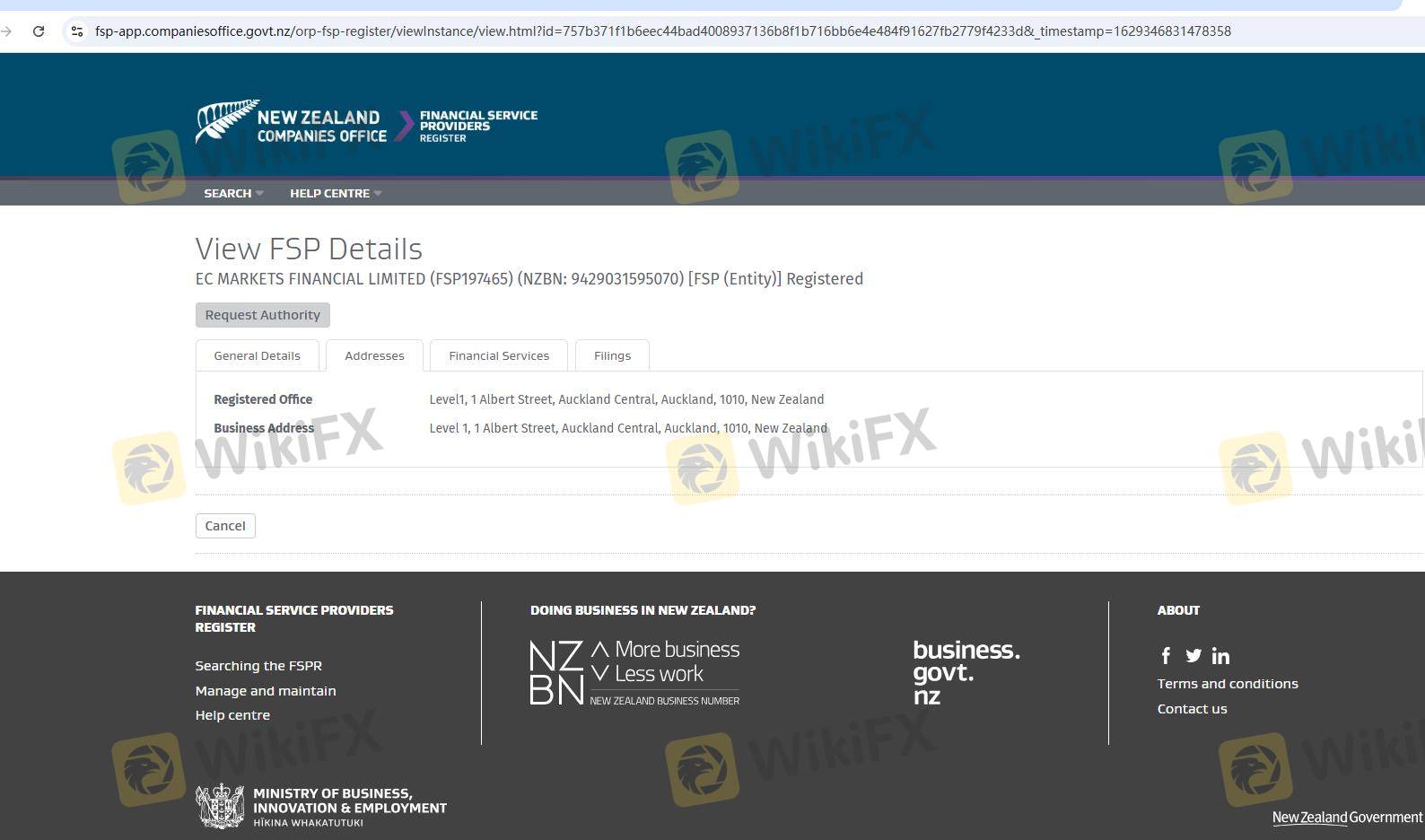Click the browser address bar URL
Viewport: 1425px width, 840px height.
pos(662,31)
